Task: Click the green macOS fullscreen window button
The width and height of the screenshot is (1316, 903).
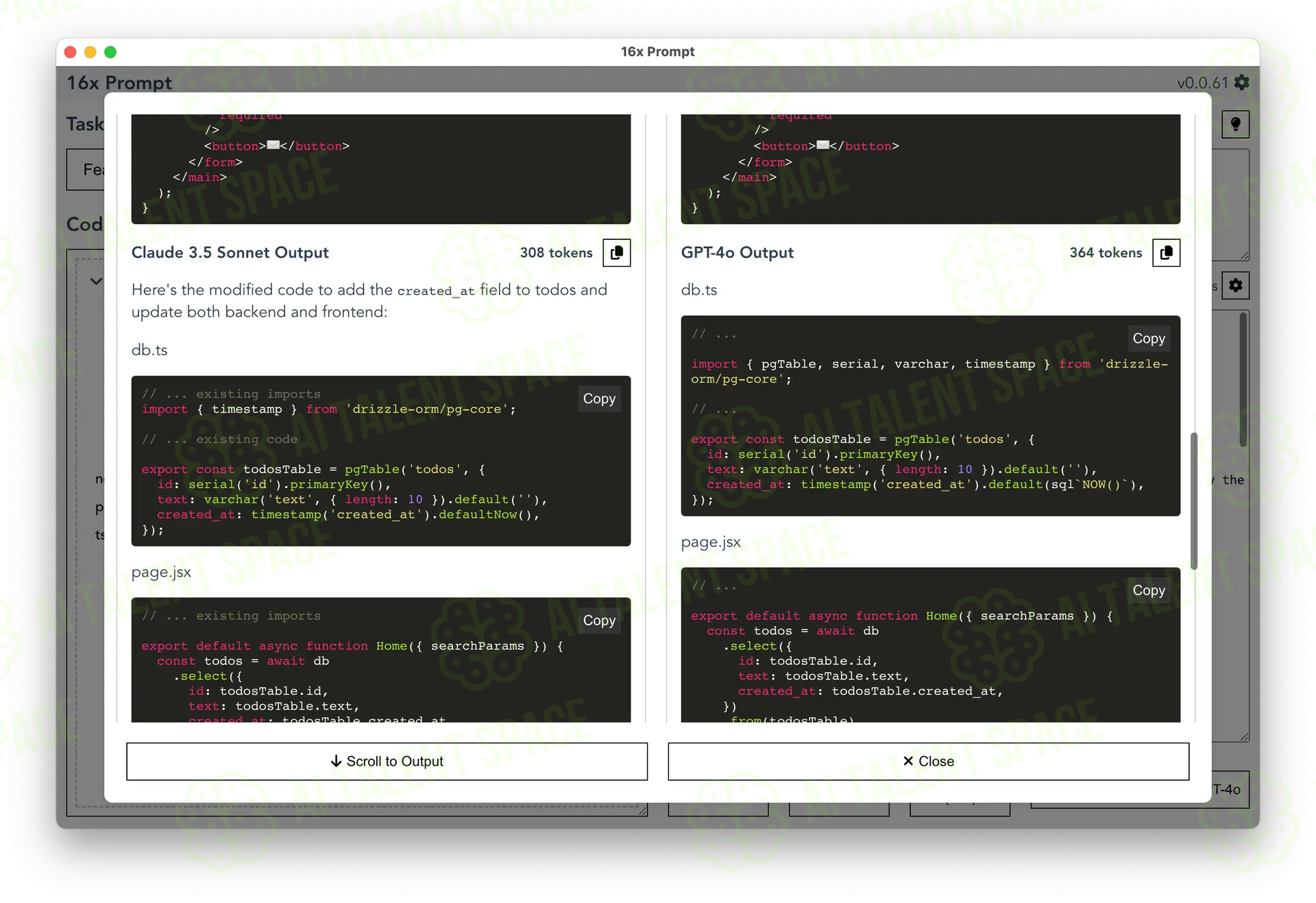Action: tap(110, 52)
